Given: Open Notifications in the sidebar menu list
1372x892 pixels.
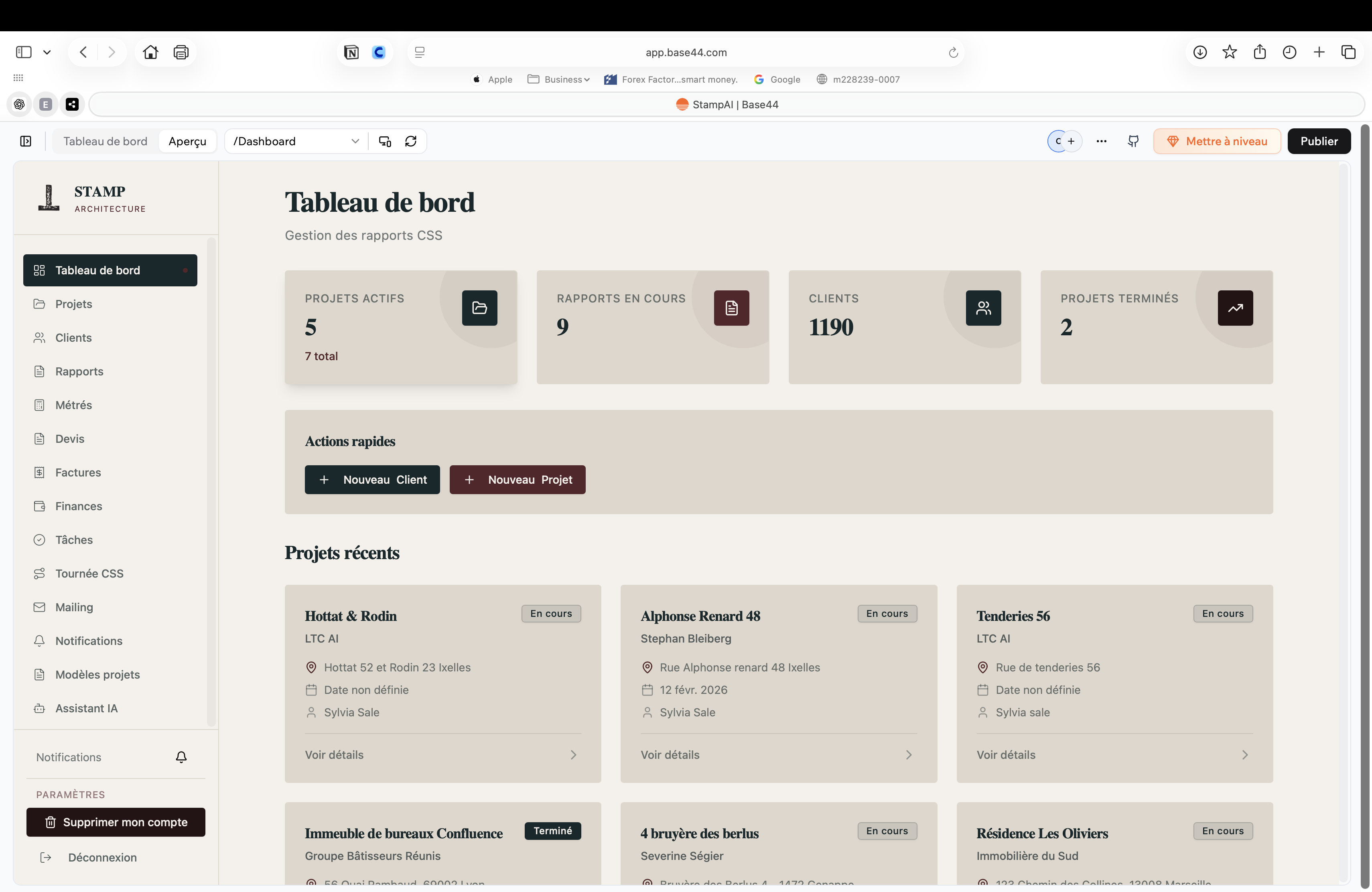Looking at the screenshot, I should [110, 641].
